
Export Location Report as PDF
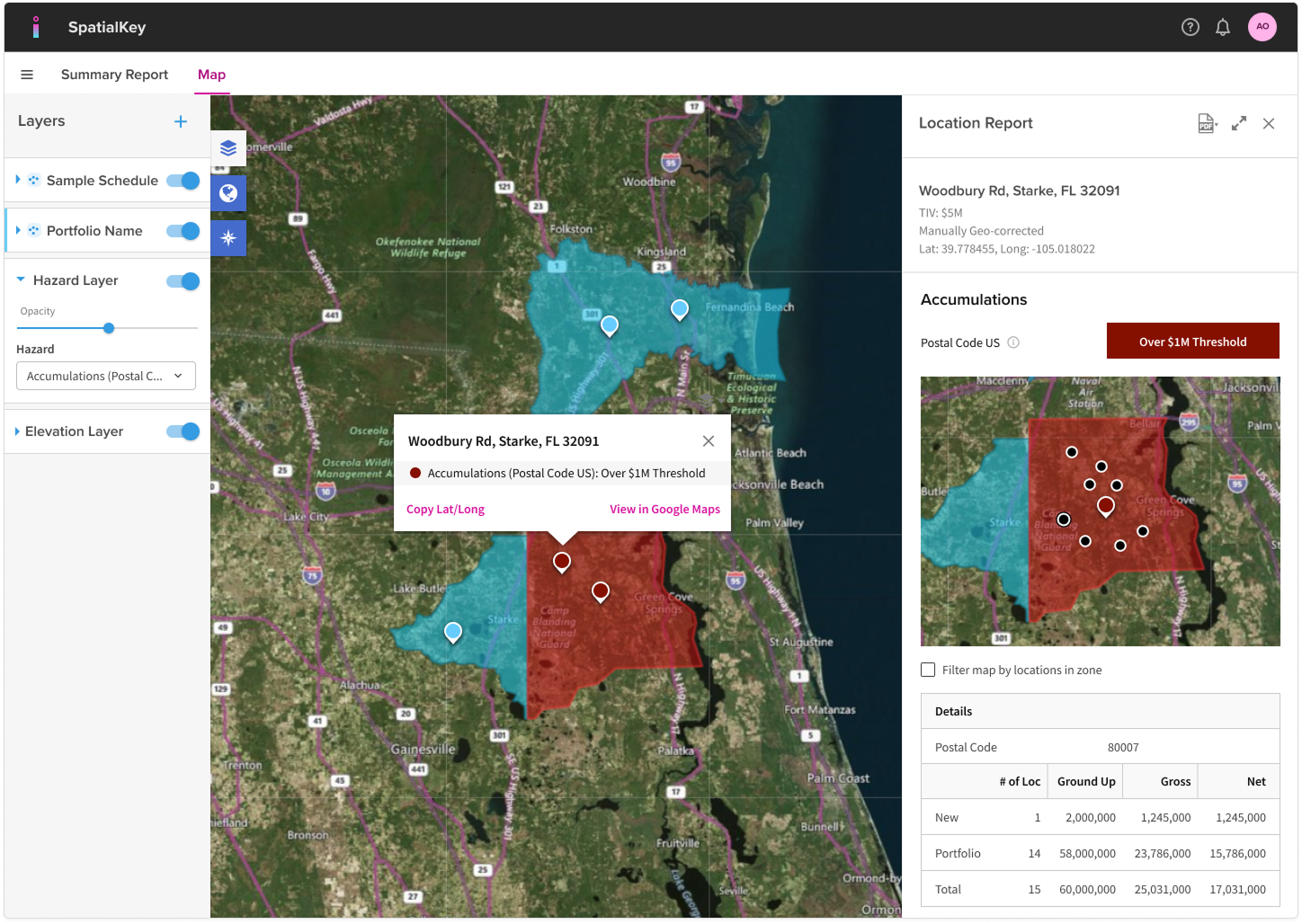[x=1207, y=123]
